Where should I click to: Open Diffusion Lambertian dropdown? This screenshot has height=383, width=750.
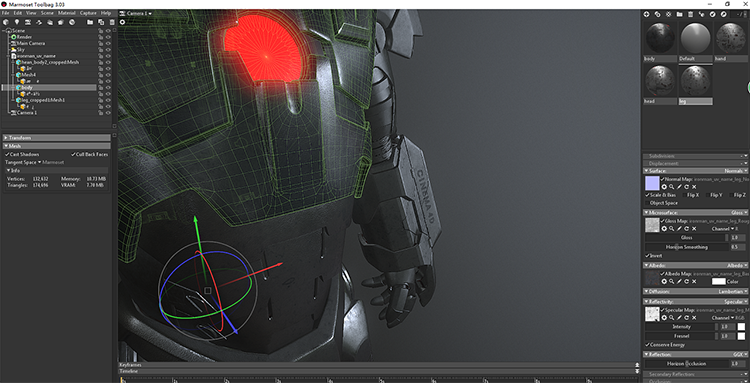(x=733, y=291)
